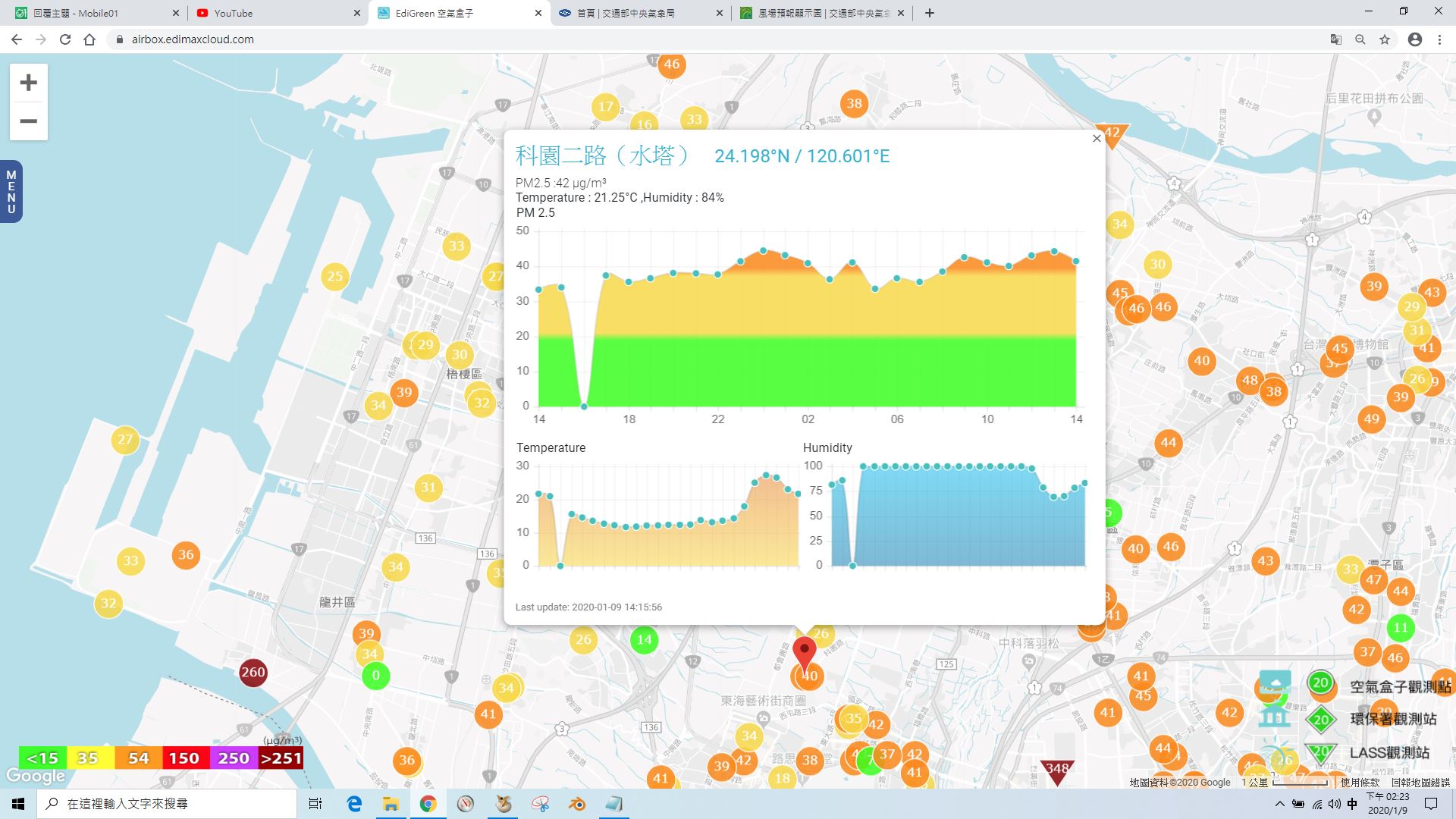Bookmark page with star icon
Screen dimensions: 1456x819
pyautogui.click(x=1385, y=39)
